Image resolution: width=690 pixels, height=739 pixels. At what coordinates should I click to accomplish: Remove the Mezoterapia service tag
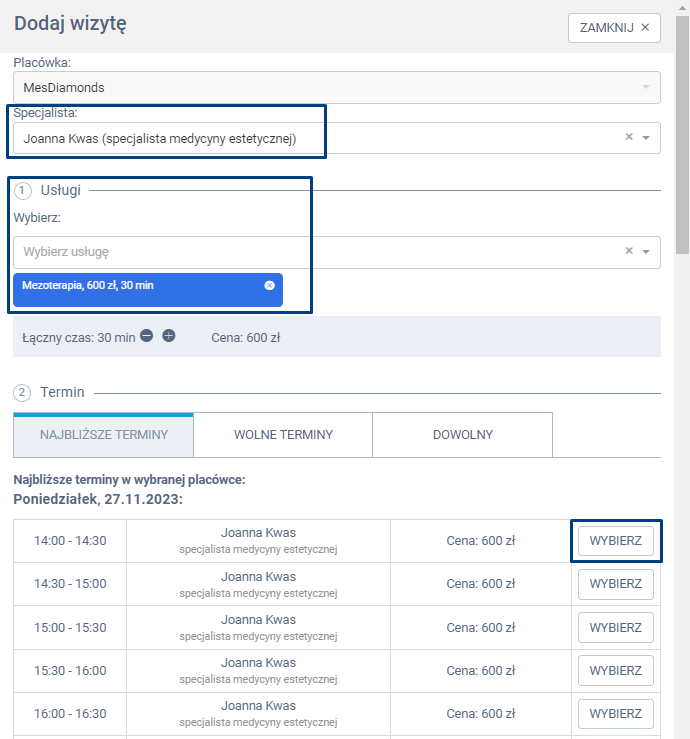pos(269,286)
